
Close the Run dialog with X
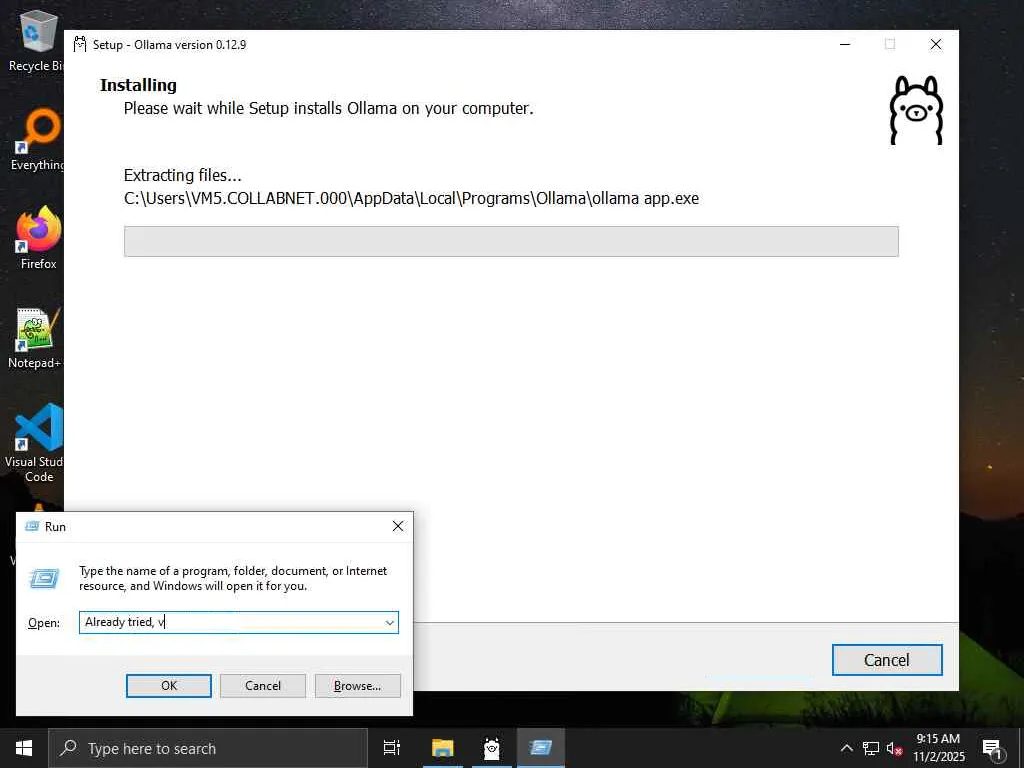[x=398, y=526]
